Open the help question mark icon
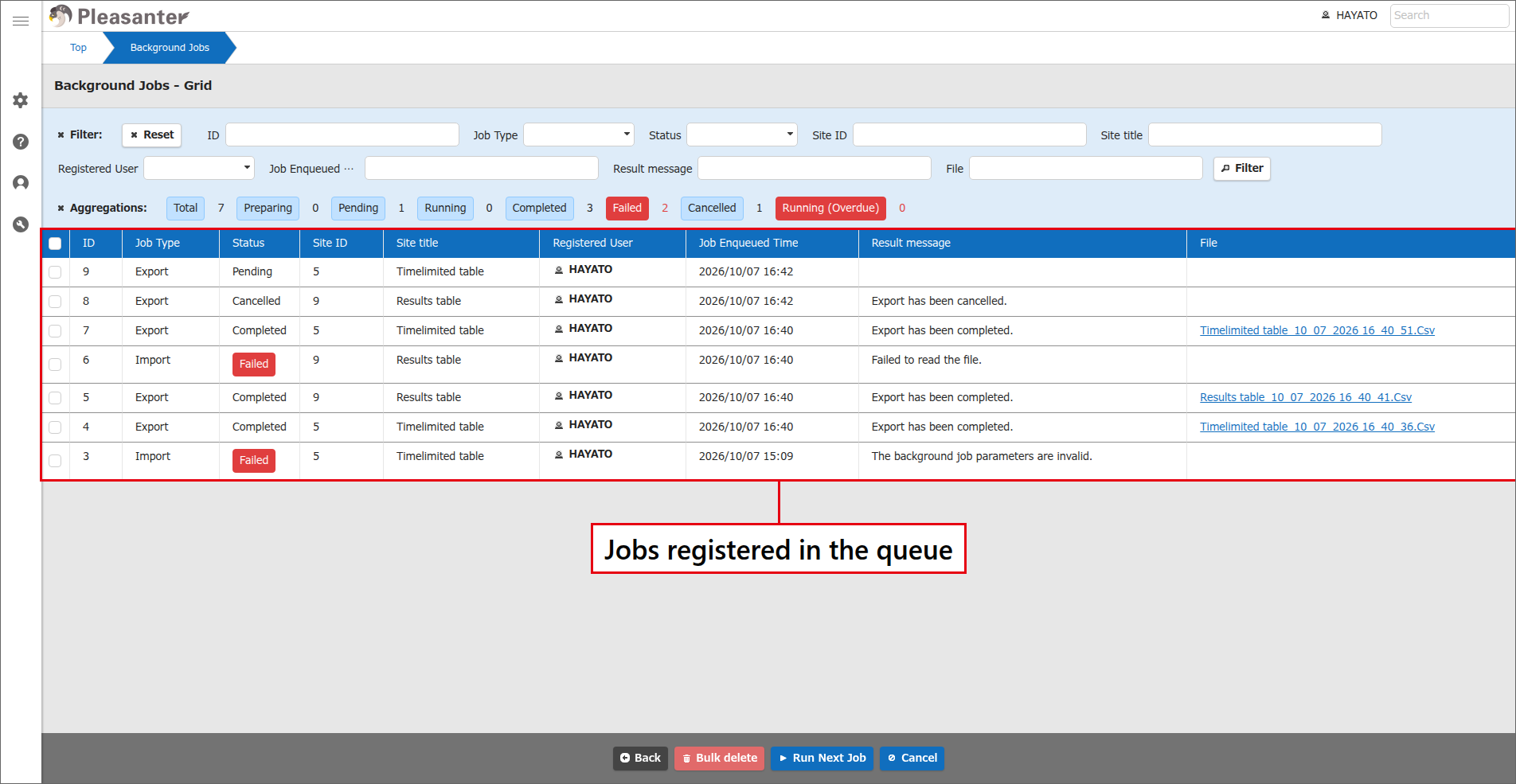The height and width of the screenshot is (784, 1516). tap(21, 142)
